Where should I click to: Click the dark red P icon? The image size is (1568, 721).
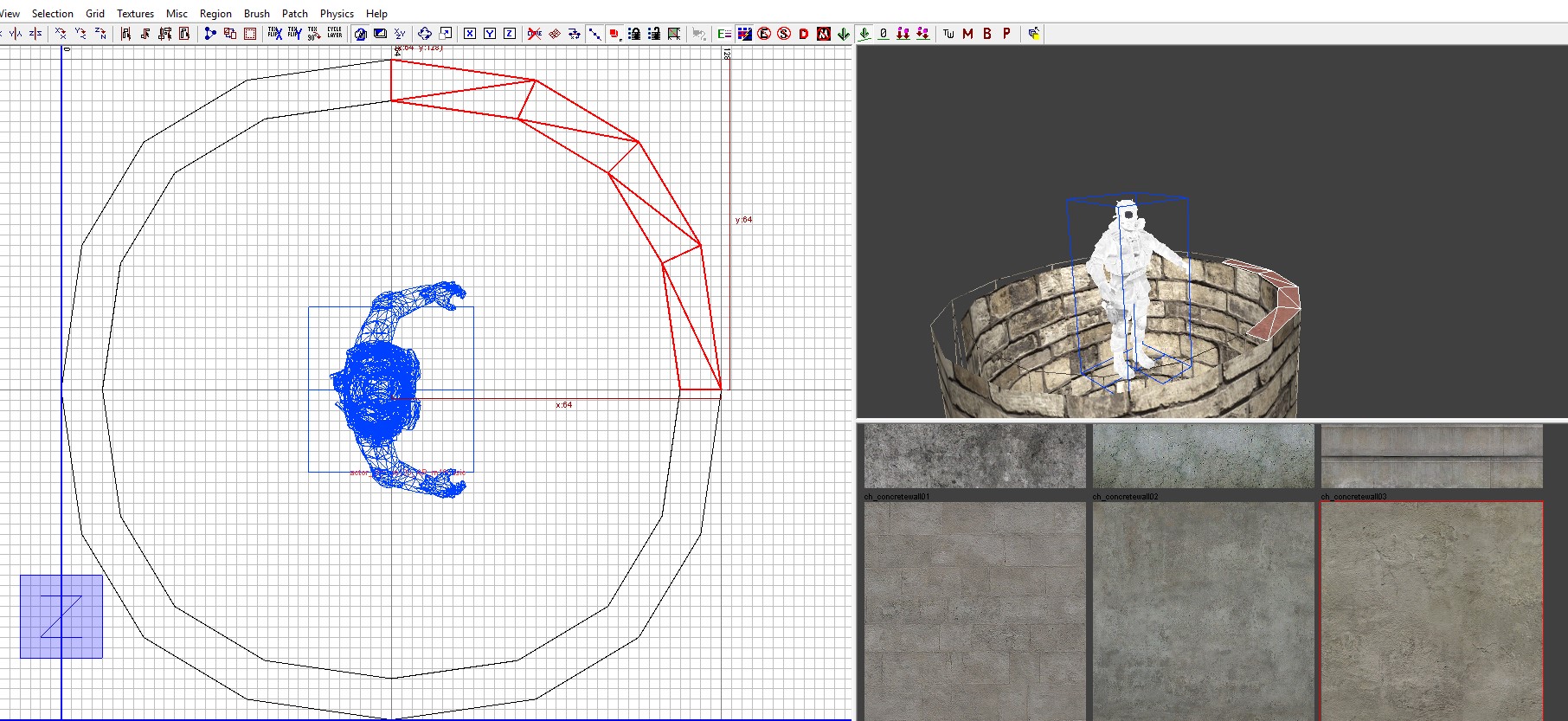1006,34
